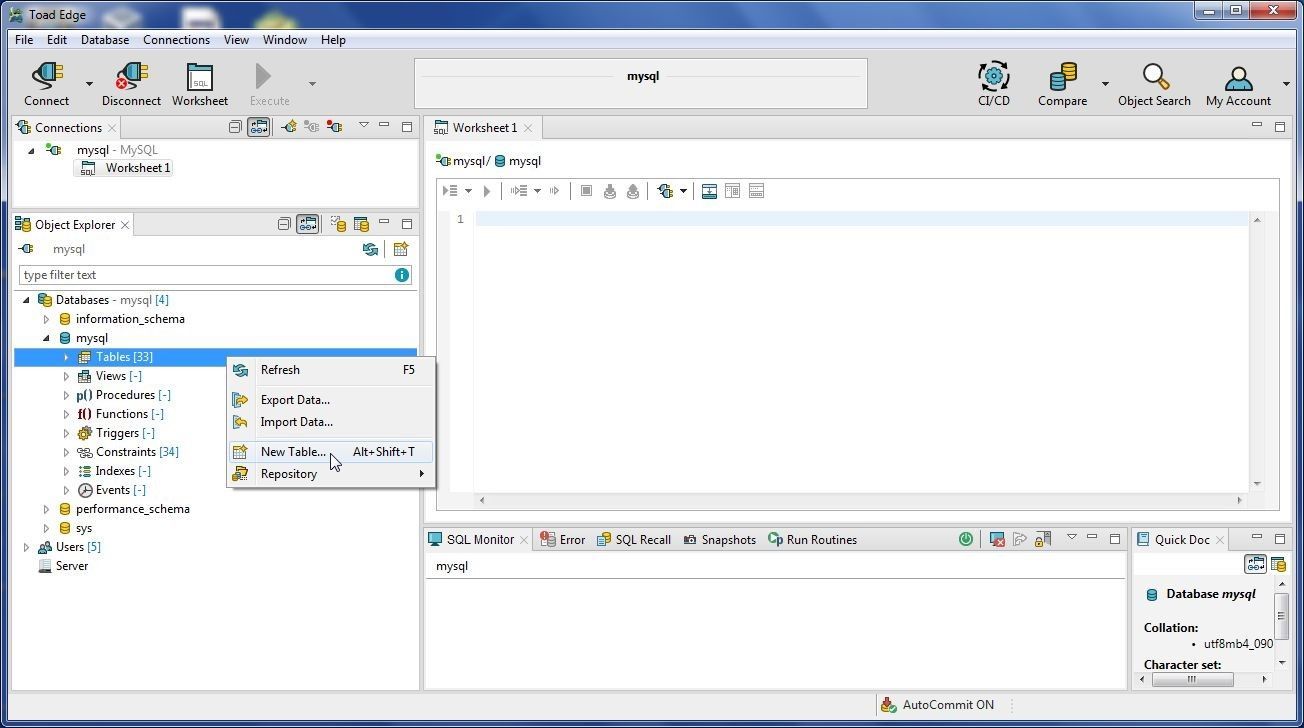The width and height of the screenshot is (1304, 728).
Task: Click the Connect plug icon in toolbar
Action: [47, 77]
